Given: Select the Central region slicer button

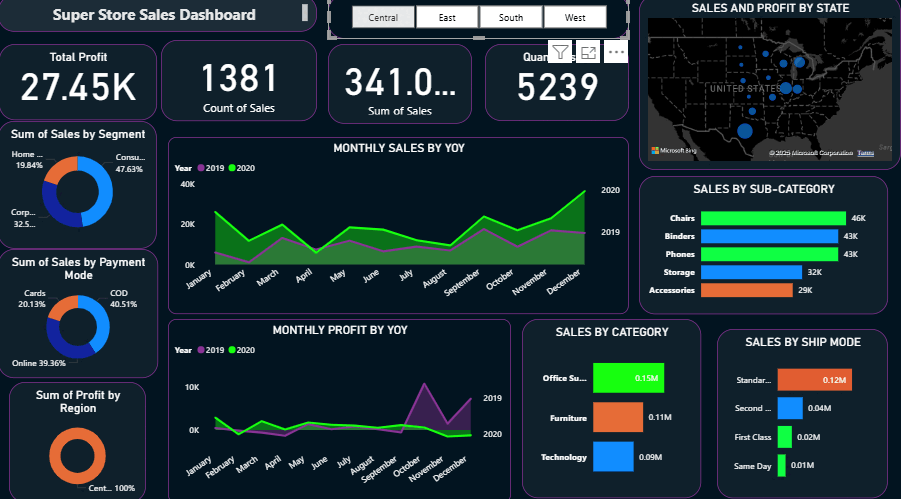Looking at the screenshot, I should pos(383,17).
